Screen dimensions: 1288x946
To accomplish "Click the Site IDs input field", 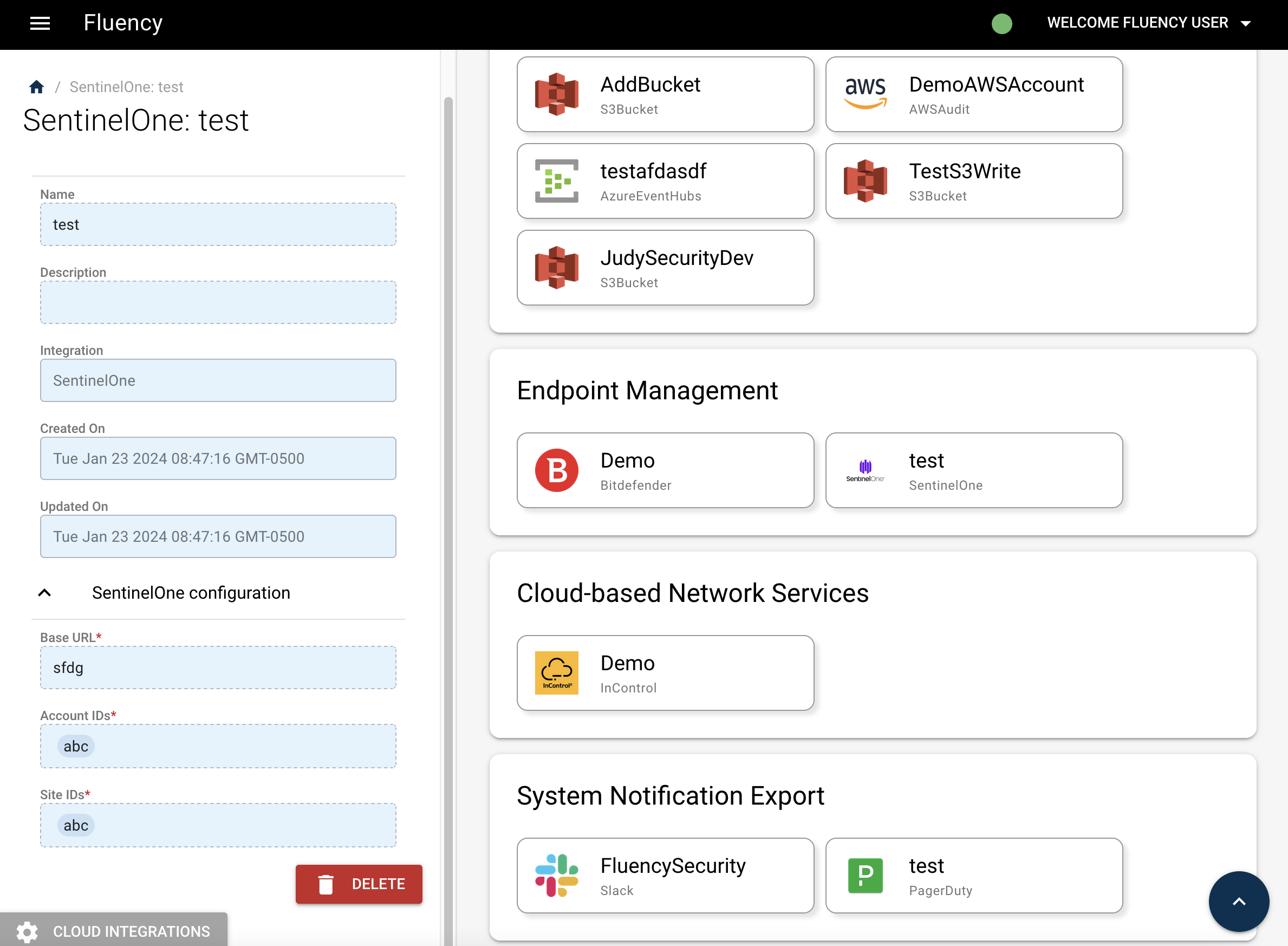I will [218, 825].
